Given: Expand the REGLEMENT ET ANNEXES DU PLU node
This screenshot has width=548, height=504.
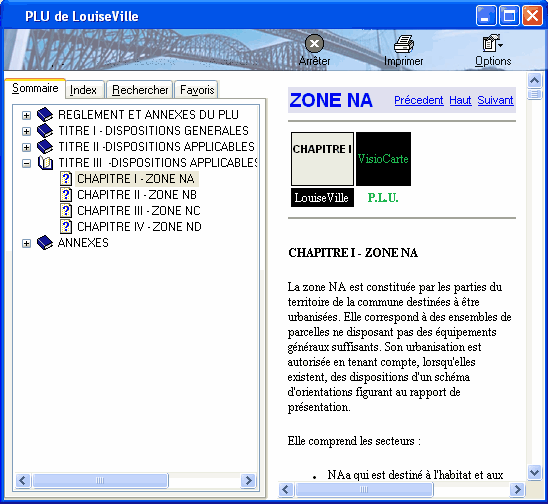Looking at the screenshot, I should [x=27, y=115].
